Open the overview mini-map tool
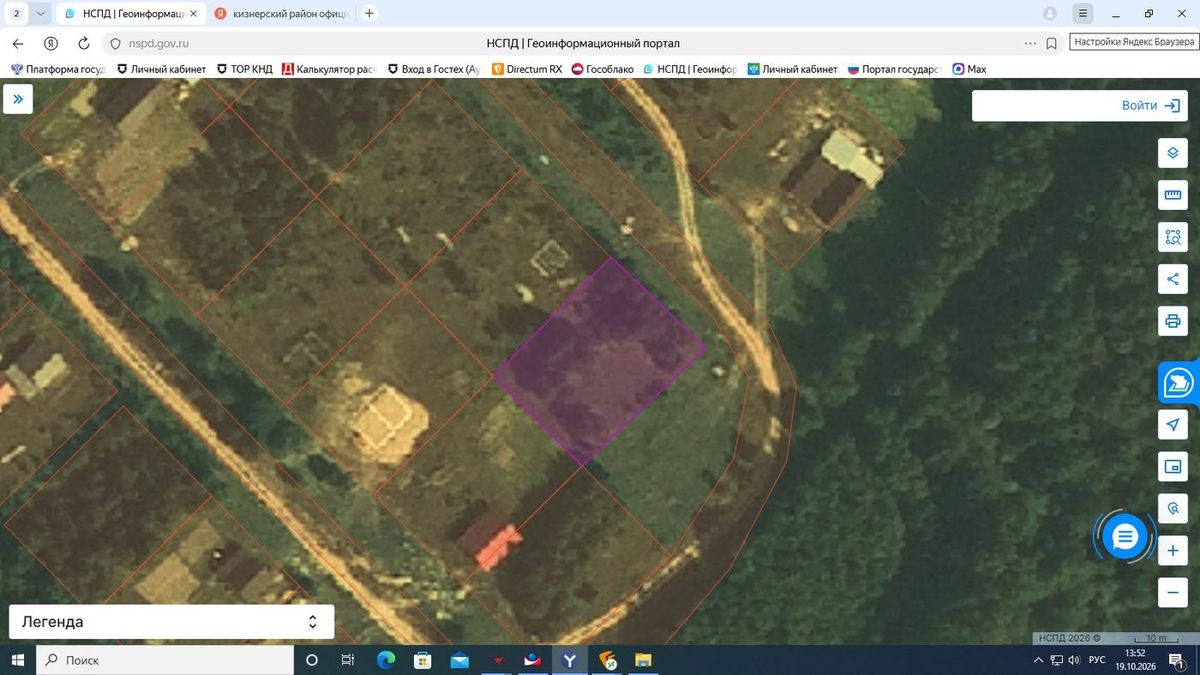 [x=1173, y=466]
